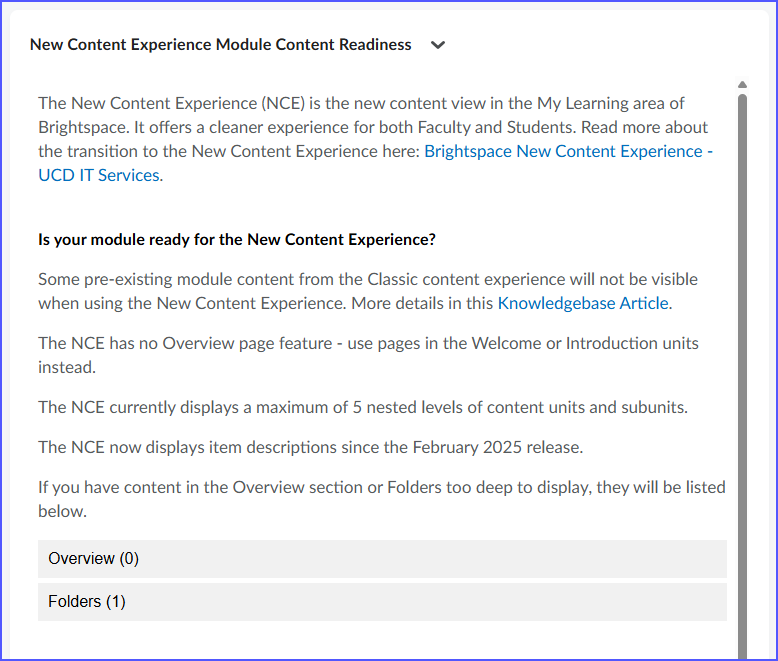The image size is (778, 661).
Task: Click the vertical scrollbar thumb
Action: pyautogui.click(x=742, y=370)
